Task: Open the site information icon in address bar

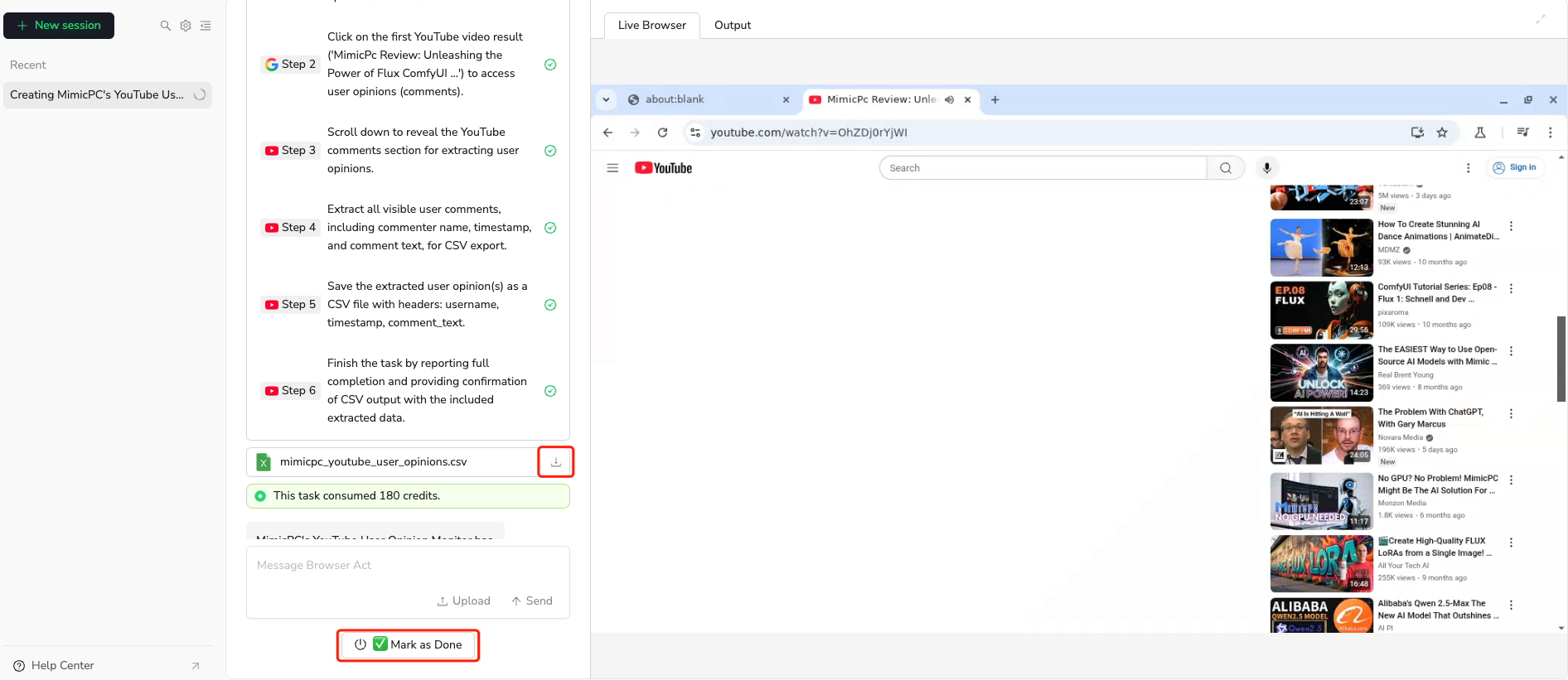Action: (x=696, y=133)
